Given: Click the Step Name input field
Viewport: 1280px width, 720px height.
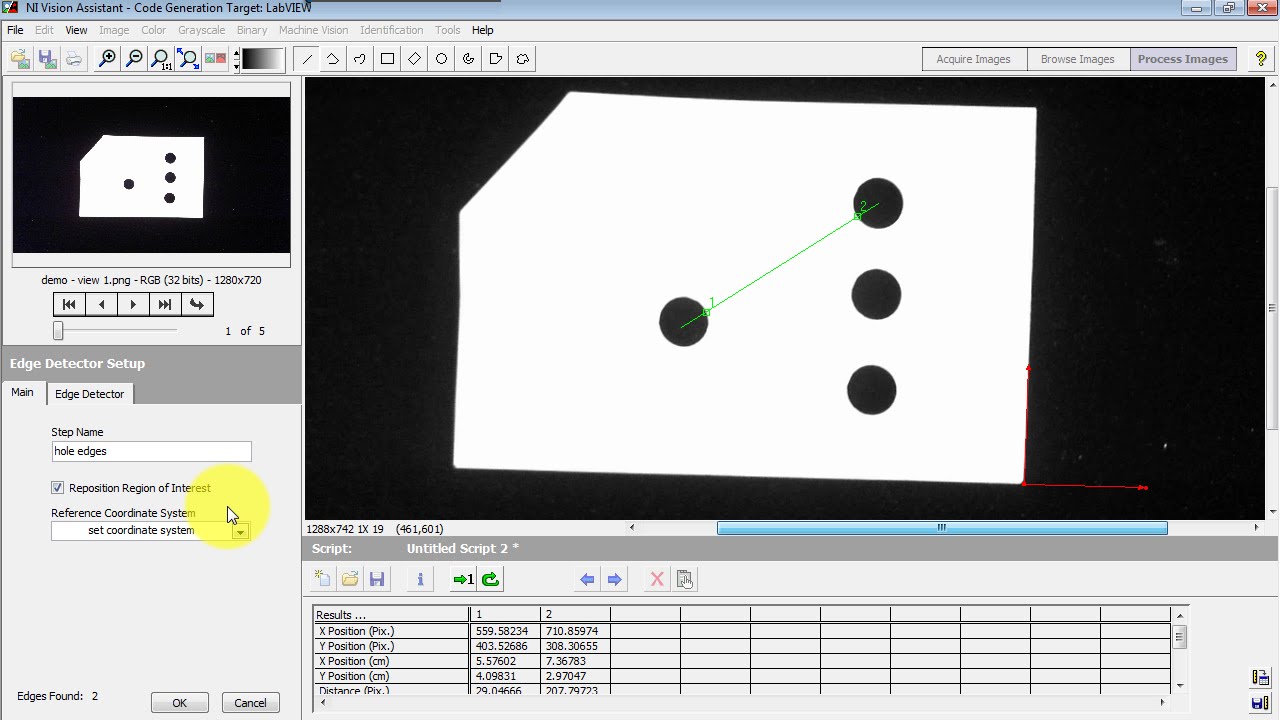Looking at the screenshot, I should (x=151, y=451).
